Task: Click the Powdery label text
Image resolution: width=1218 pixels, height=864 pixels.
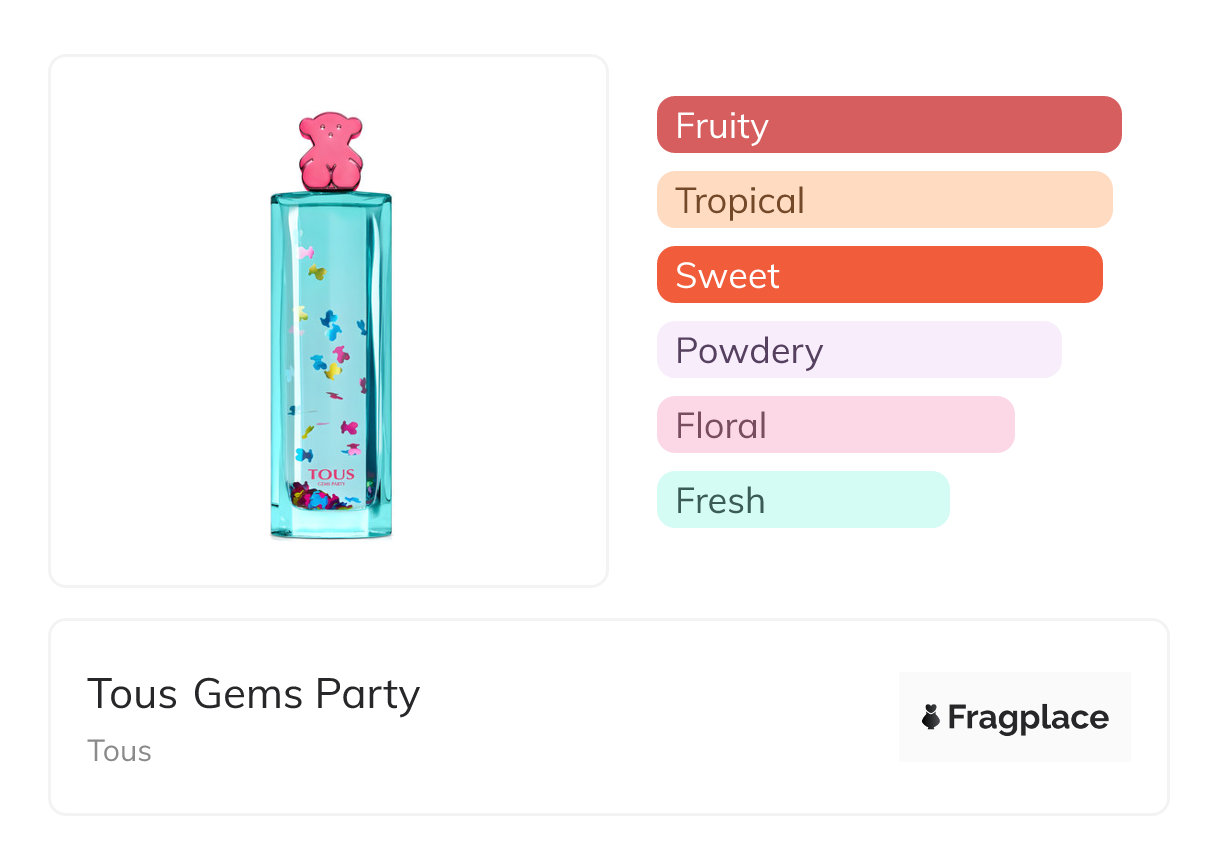Action: click(749, 351)
